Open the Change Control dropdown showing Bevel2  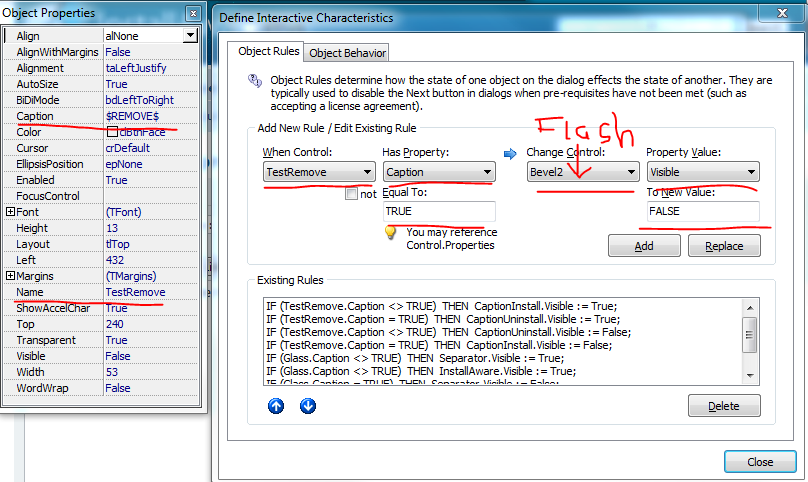point(583,172)
